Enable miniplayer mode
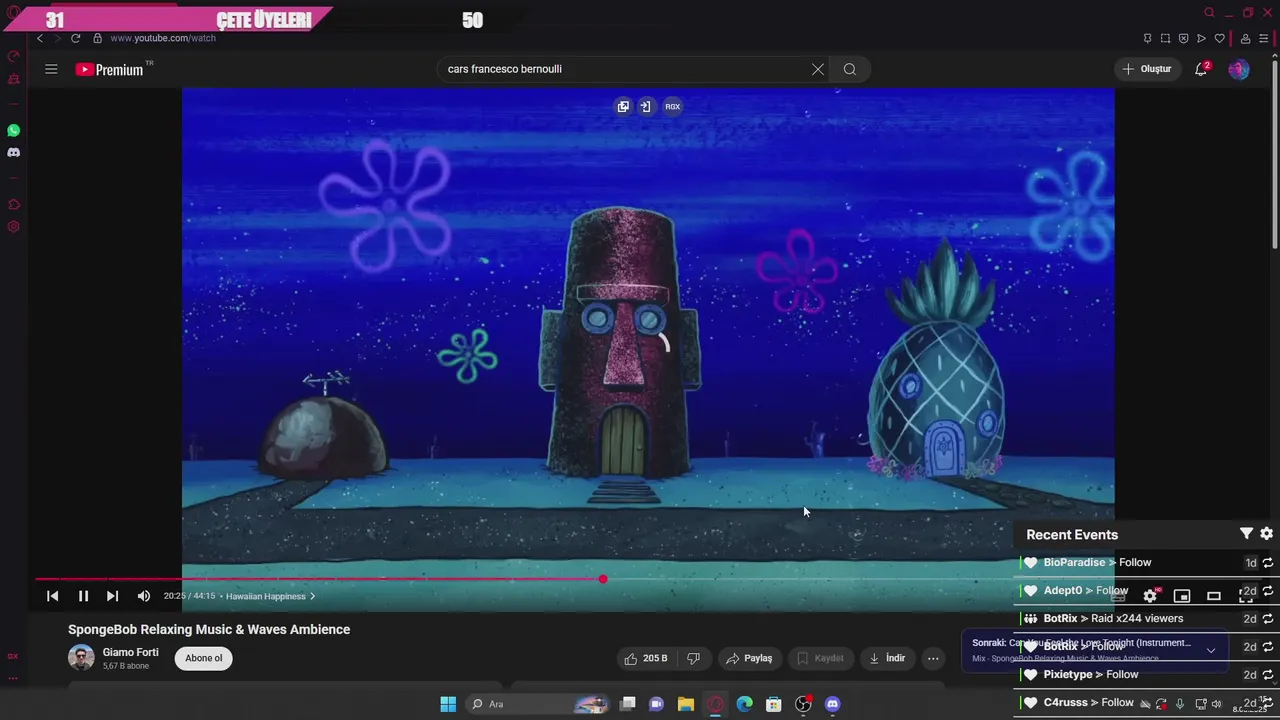This screenshot has height=720, width=1280. coord(1182,596)
